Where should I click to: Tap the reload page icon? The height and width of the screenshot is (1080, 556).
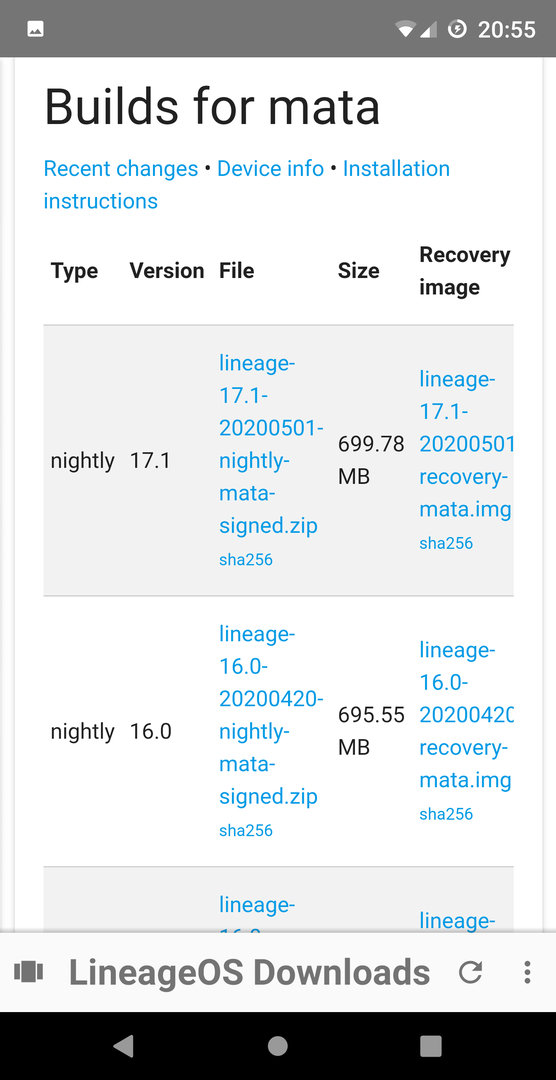click(x=471, y=972)
